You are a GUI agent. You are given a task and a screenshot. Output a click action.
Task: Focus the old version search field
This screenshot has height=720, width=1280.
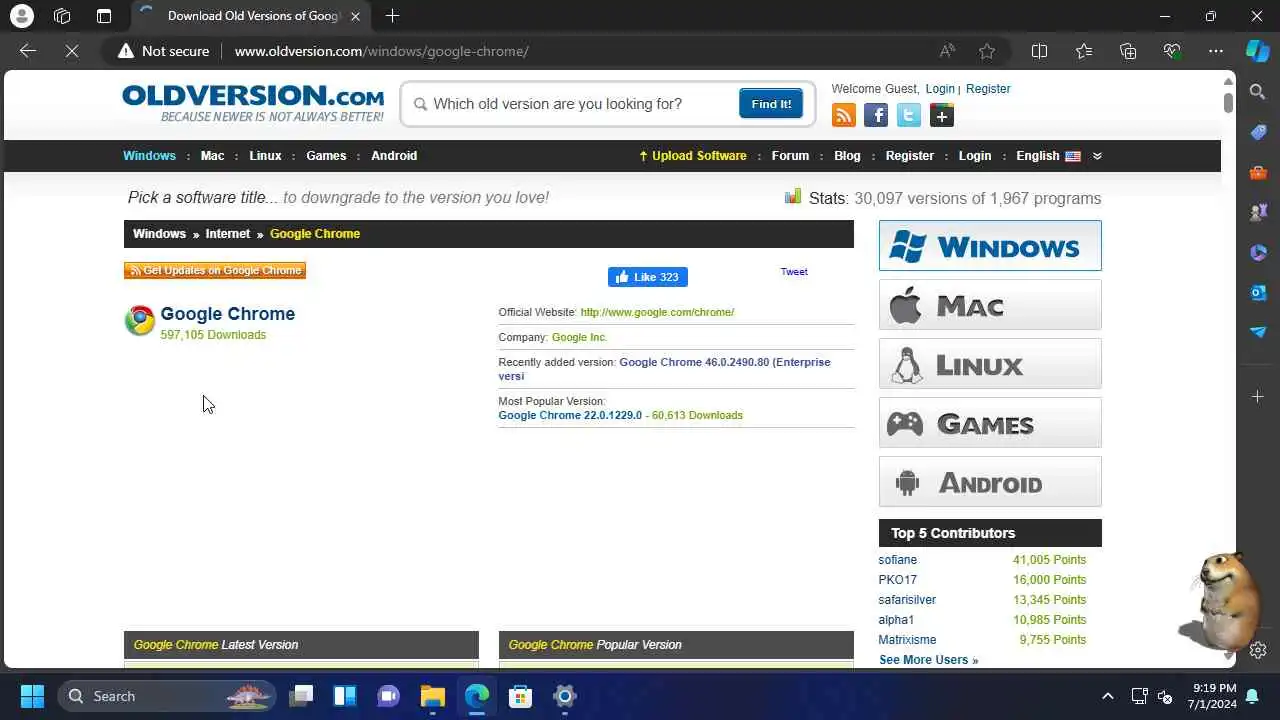tap(572, 104)
